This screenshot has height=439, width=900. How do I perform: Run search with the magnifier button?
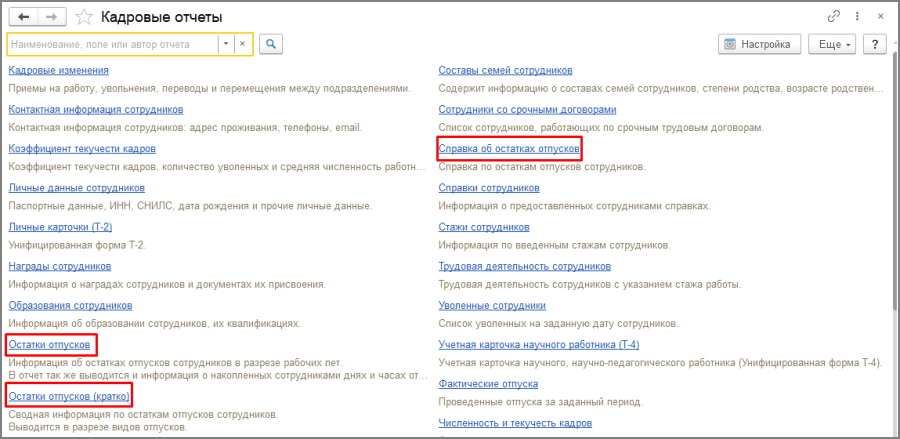271,44
